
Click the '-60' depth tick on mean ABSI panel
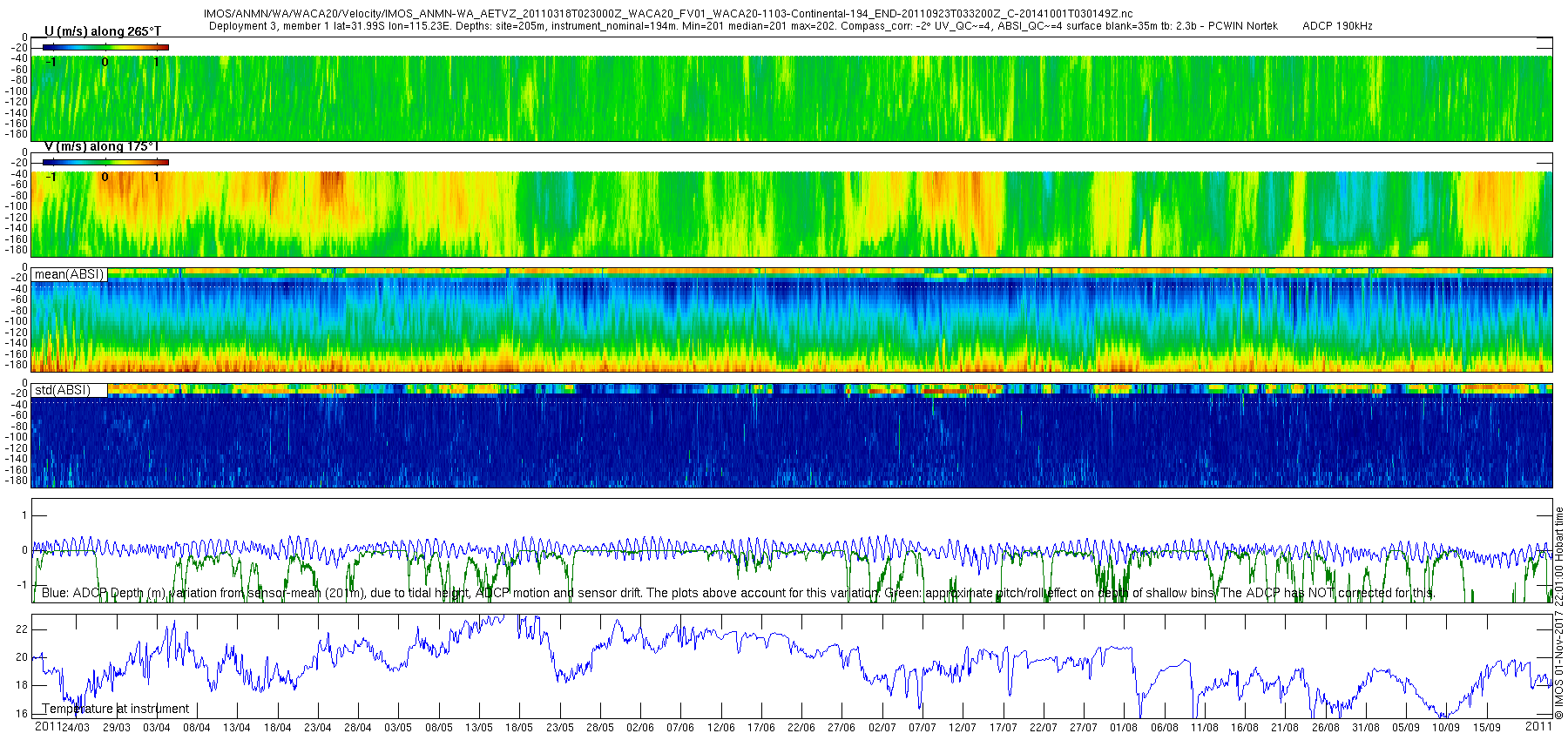point(21,299)
